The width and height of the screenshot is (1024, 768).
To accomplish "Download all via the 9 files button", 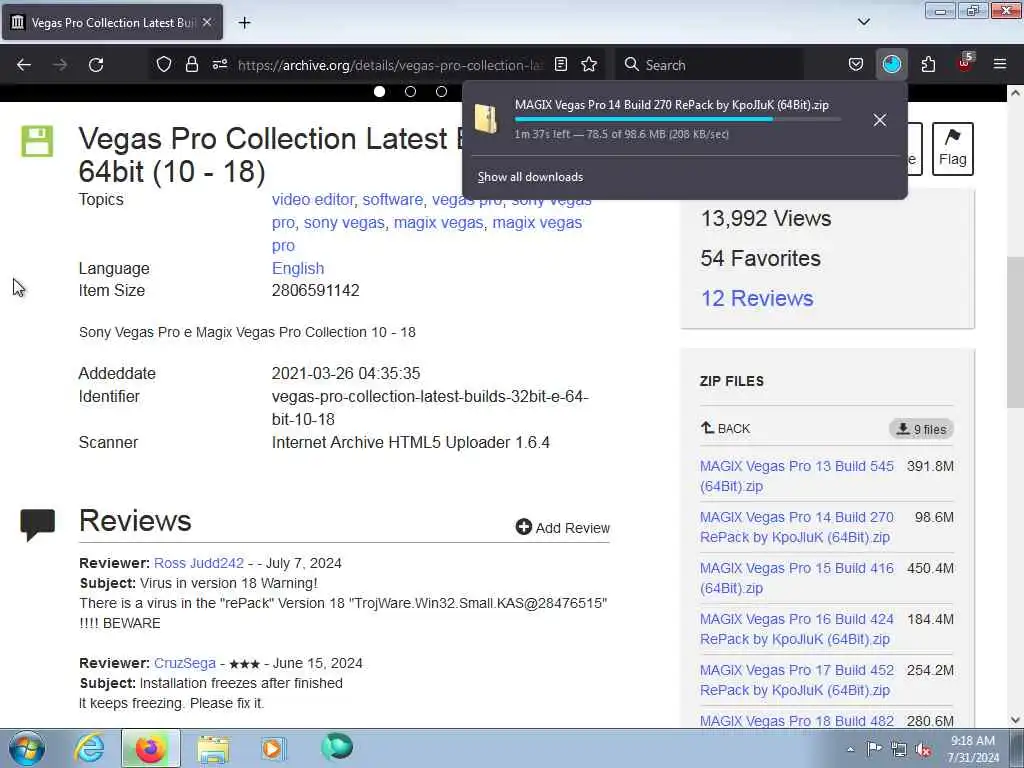I will [921, 429].
